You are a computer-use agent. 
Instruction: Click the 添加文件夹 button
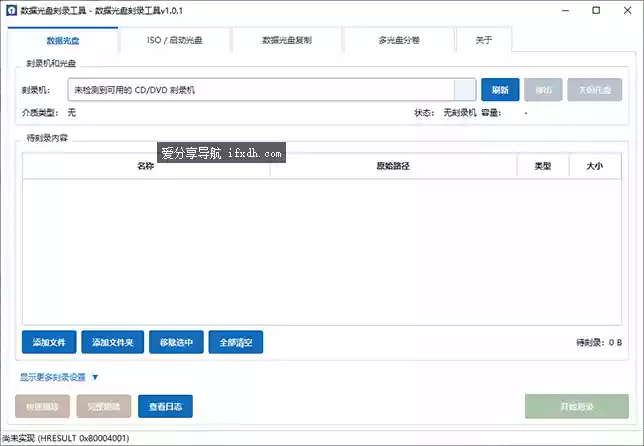coord(113,342)
